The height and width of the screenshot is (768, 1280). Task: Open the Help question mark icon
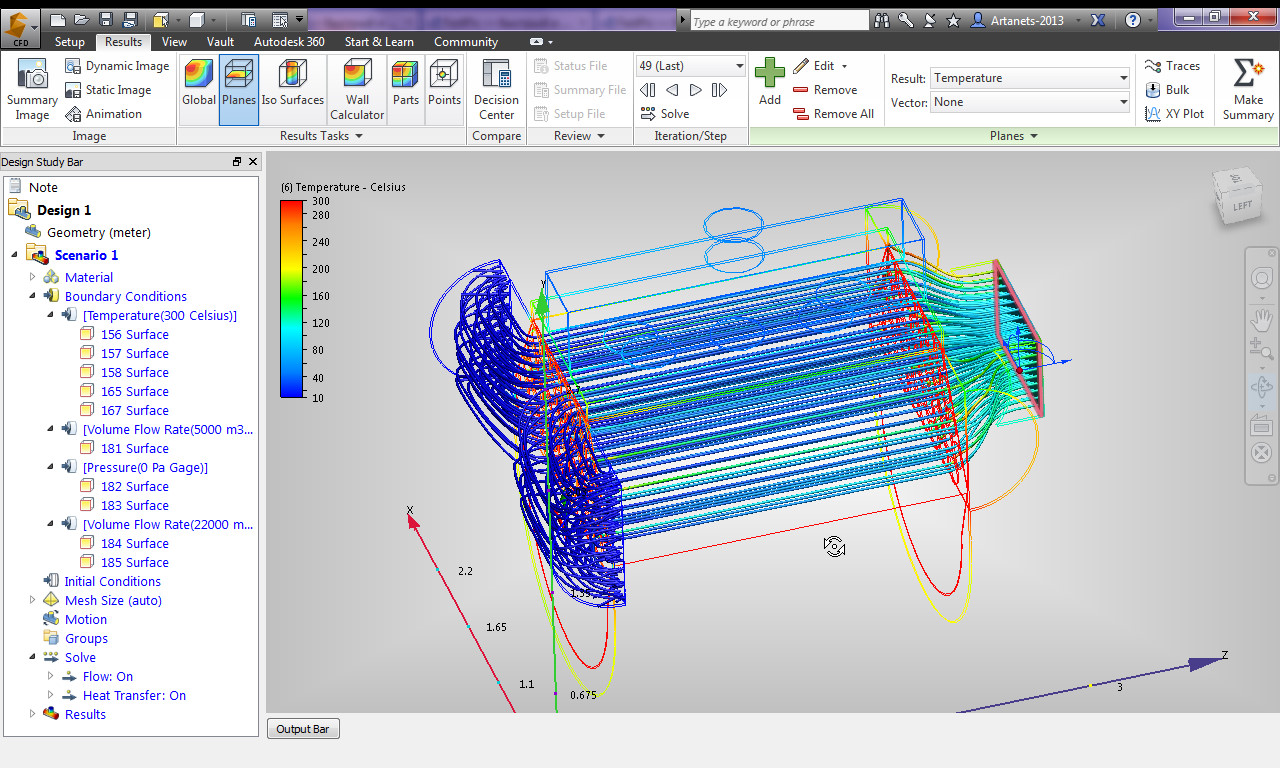click(x=1132, y=20)
